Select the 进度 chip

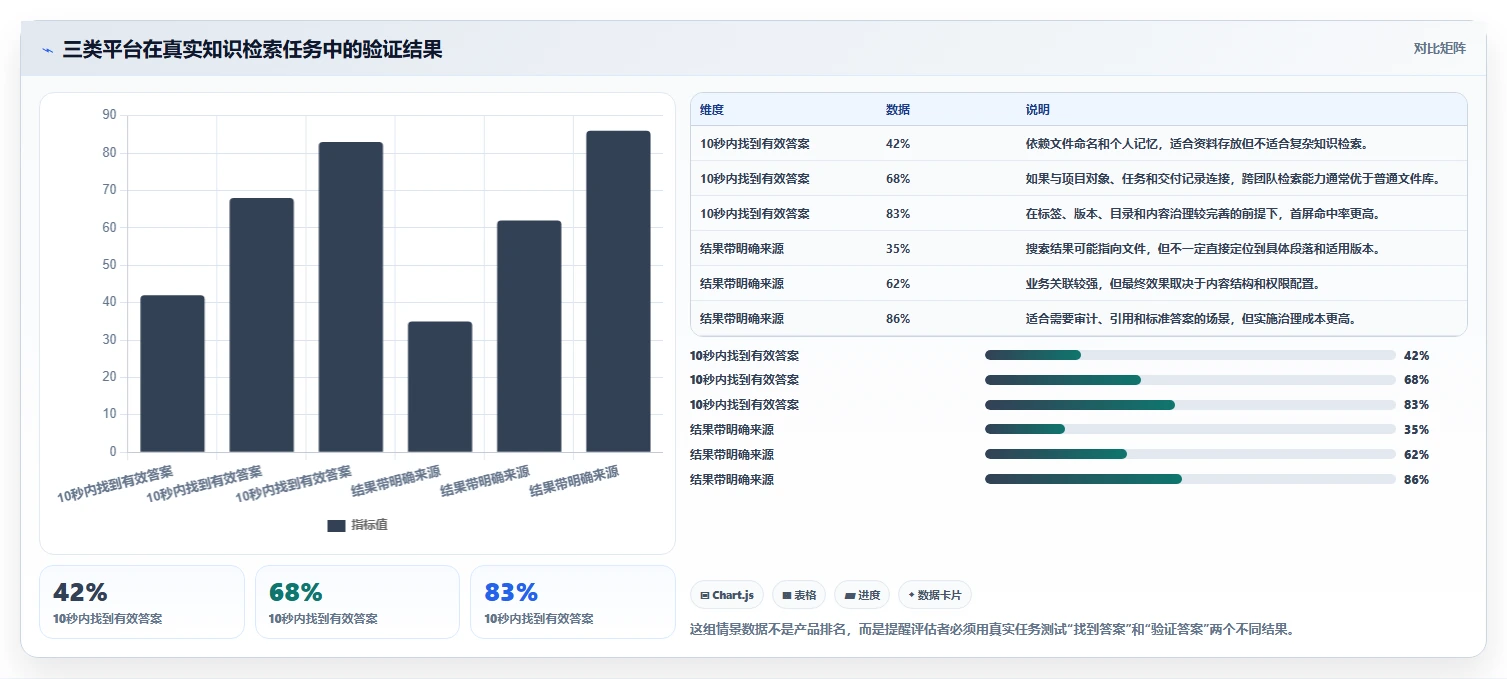pyautogui.click(x=862, y=595)
